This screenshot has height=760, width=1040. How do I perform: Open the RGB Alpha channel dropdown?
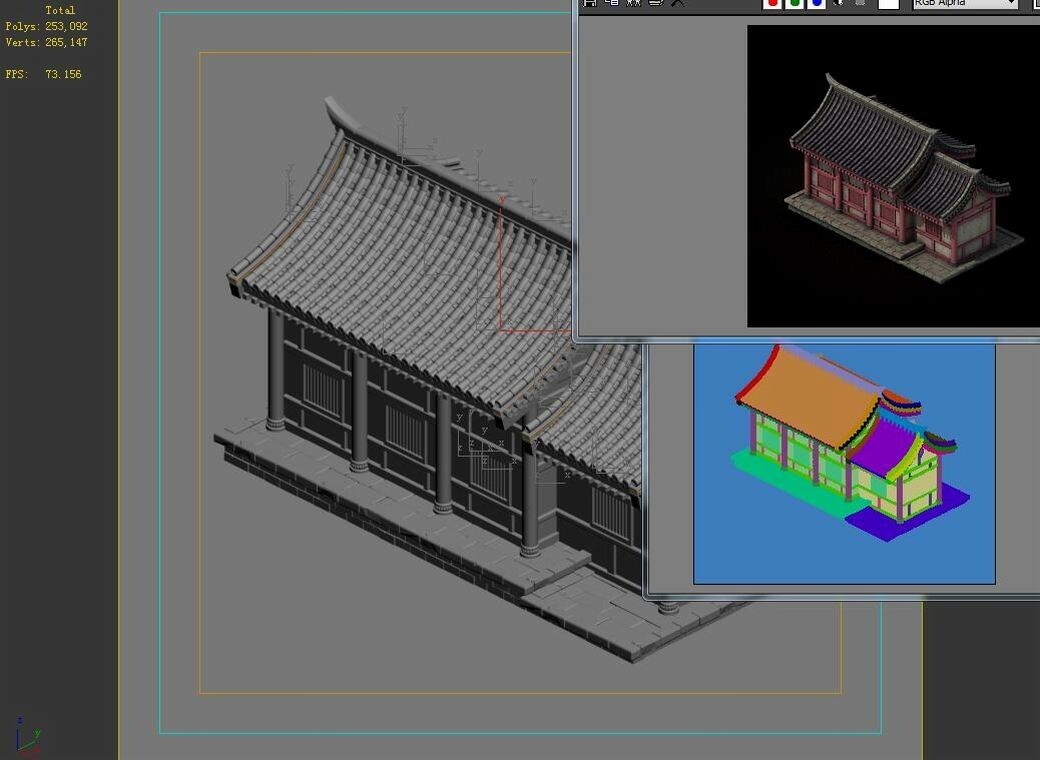(965, 3)
